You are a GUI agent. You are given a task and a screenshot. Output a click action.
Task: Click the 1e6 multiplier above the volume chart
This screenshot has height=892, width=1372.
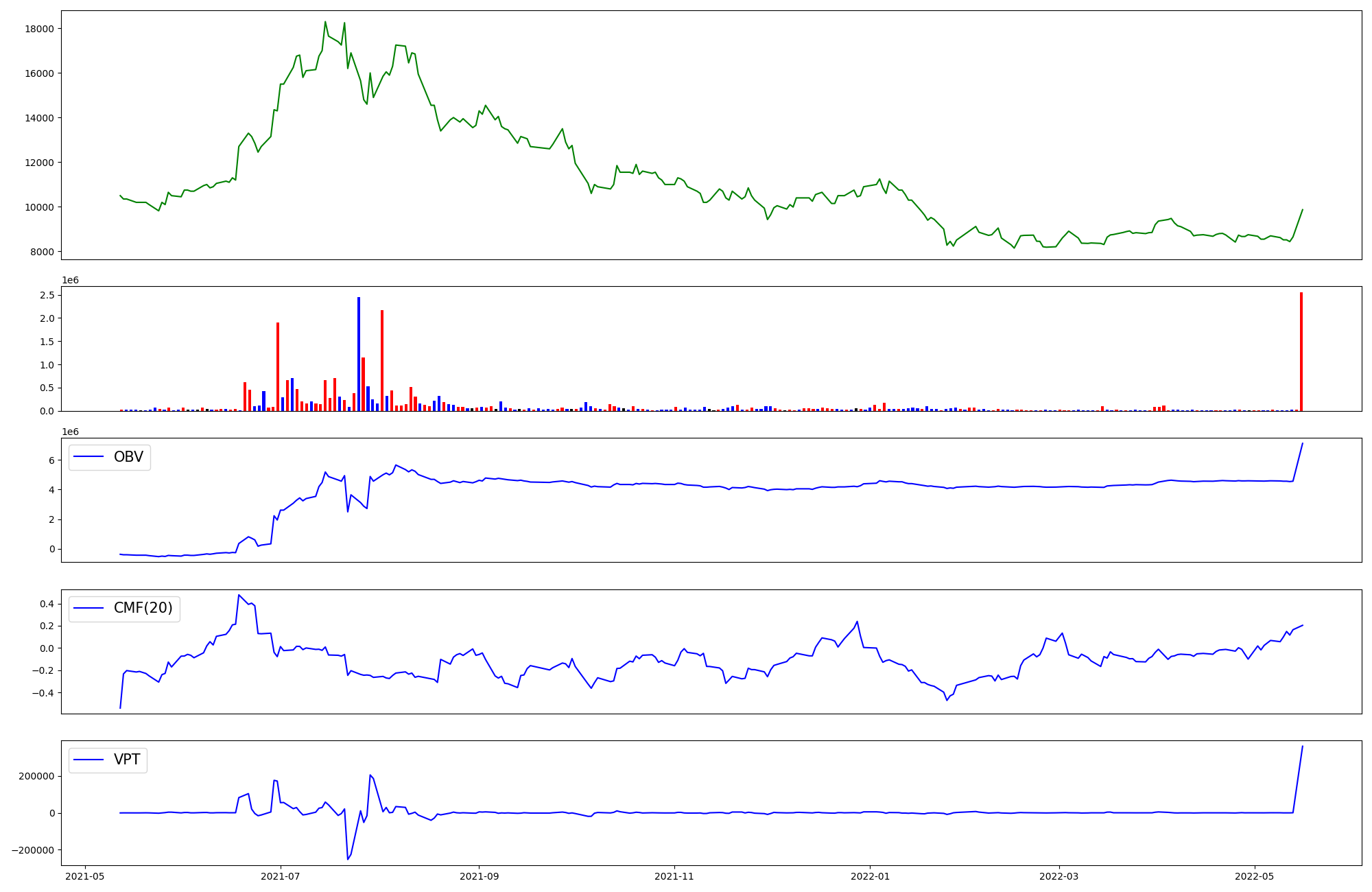(x=70, y=280)
